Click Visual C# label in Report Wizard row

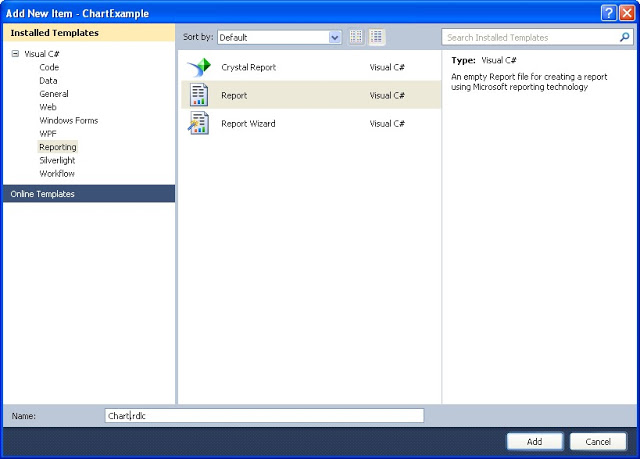click(x=387, y=124)
